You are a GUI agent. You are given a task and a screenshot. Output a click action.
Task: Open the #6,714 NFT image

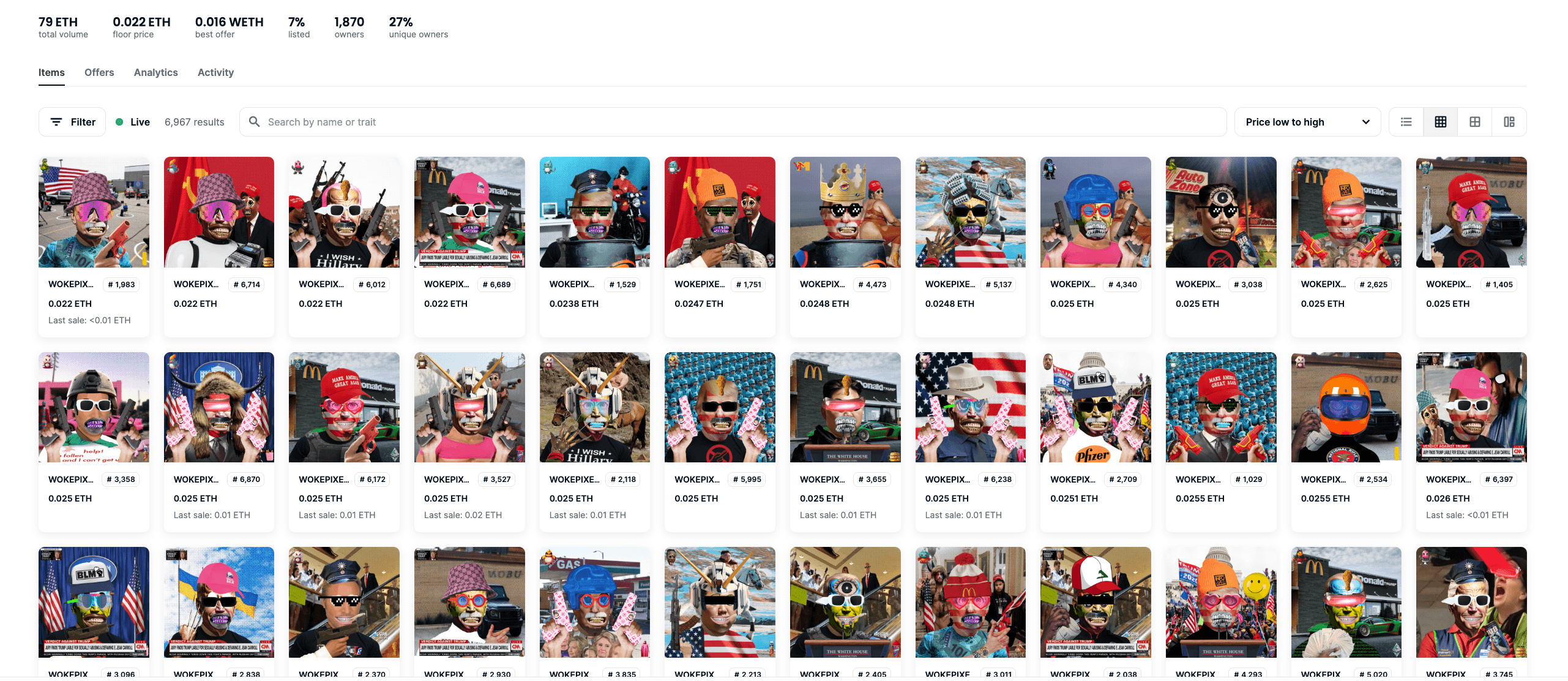[219, 212]
